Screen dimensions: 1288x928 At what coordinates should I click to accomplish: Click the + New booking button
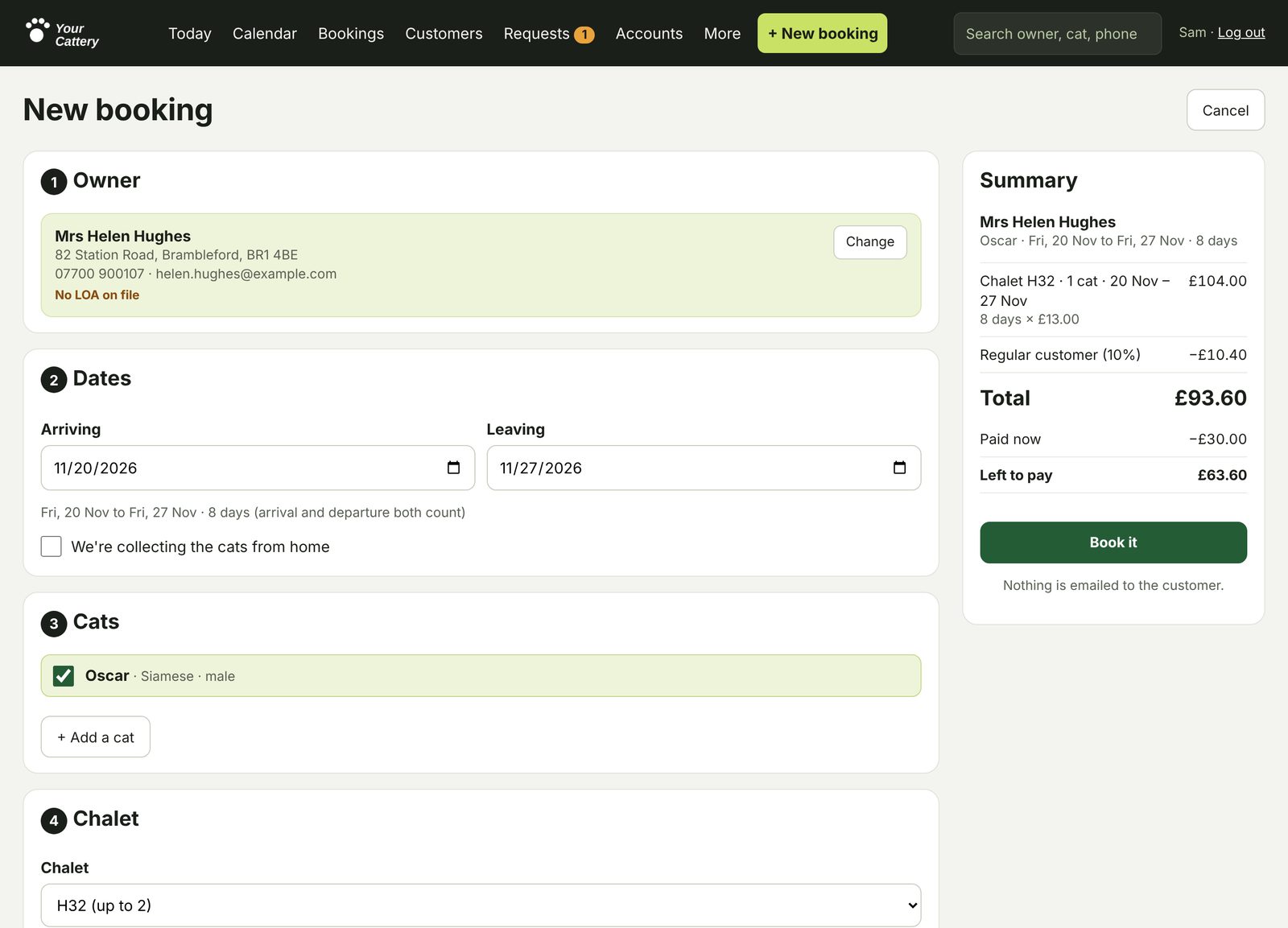(822, 33)
